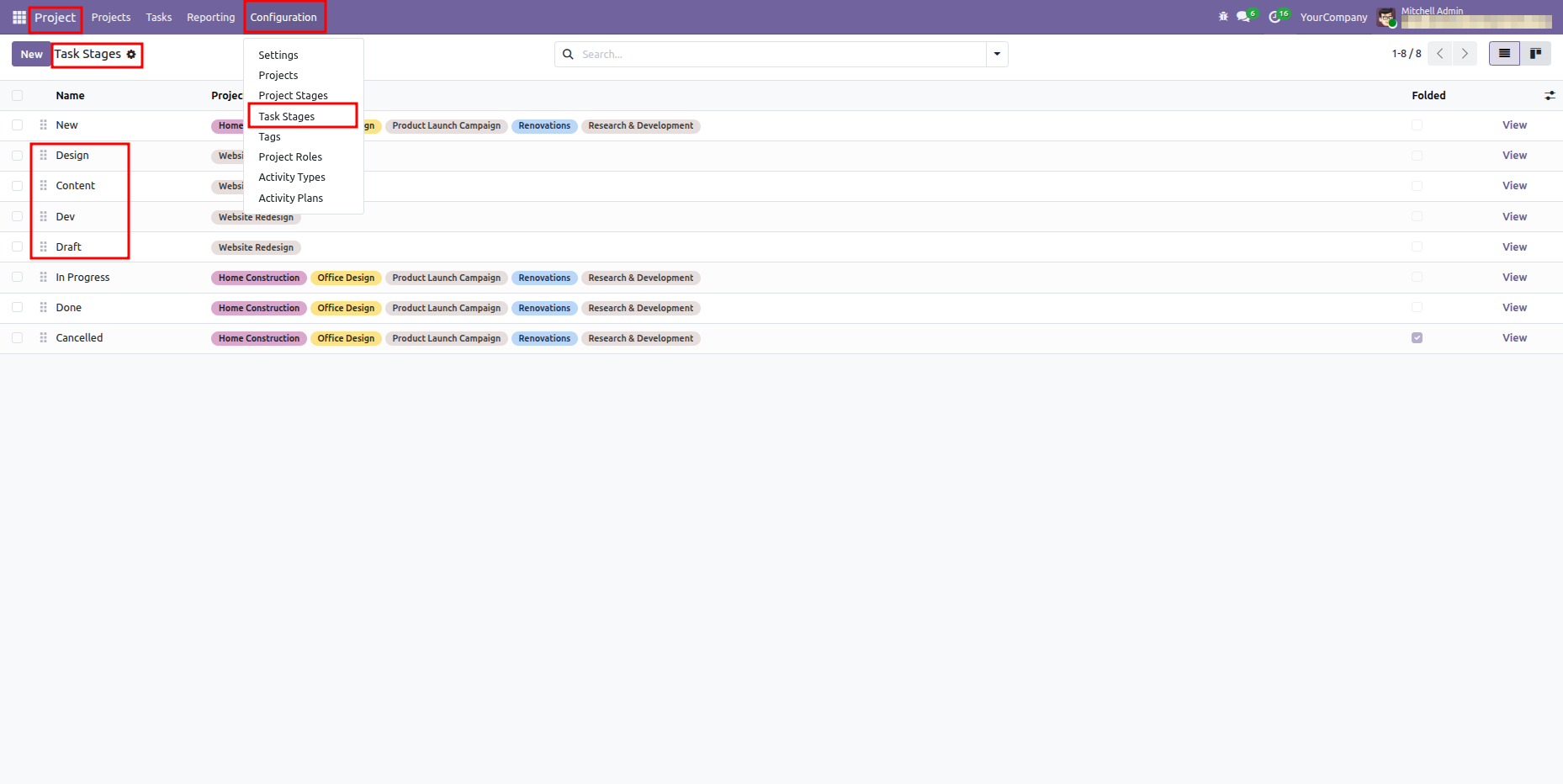This screenshot has height=784, width=1563.
Task: Grab drag handle of New row
Action: [x=43, y=125]
